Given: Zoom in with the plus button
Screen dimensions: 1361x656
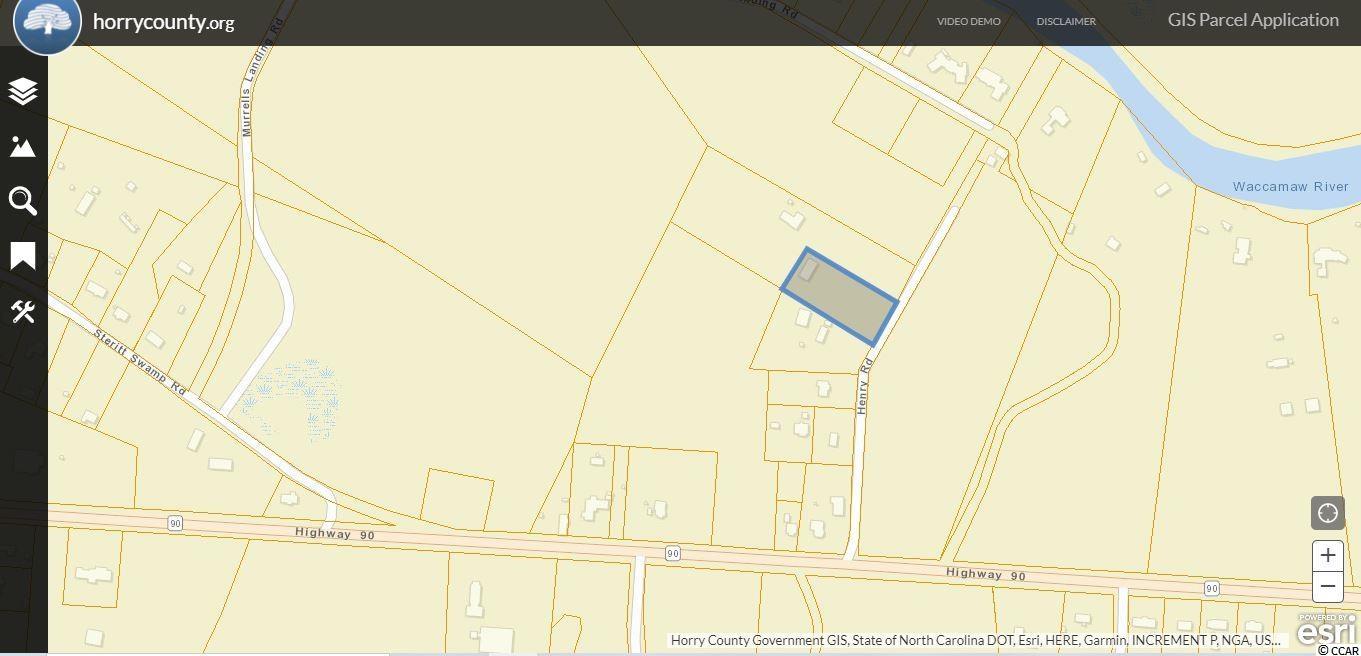Looking at the screenshot, I should [1328, 555].
